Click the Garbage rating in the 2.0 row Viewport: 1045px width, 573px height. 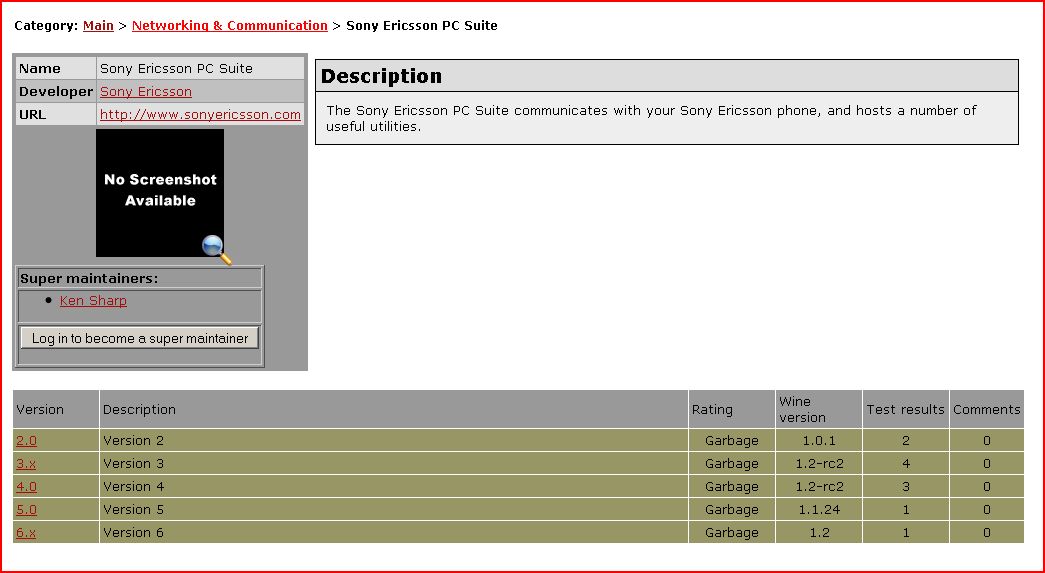tap(732, 440)
